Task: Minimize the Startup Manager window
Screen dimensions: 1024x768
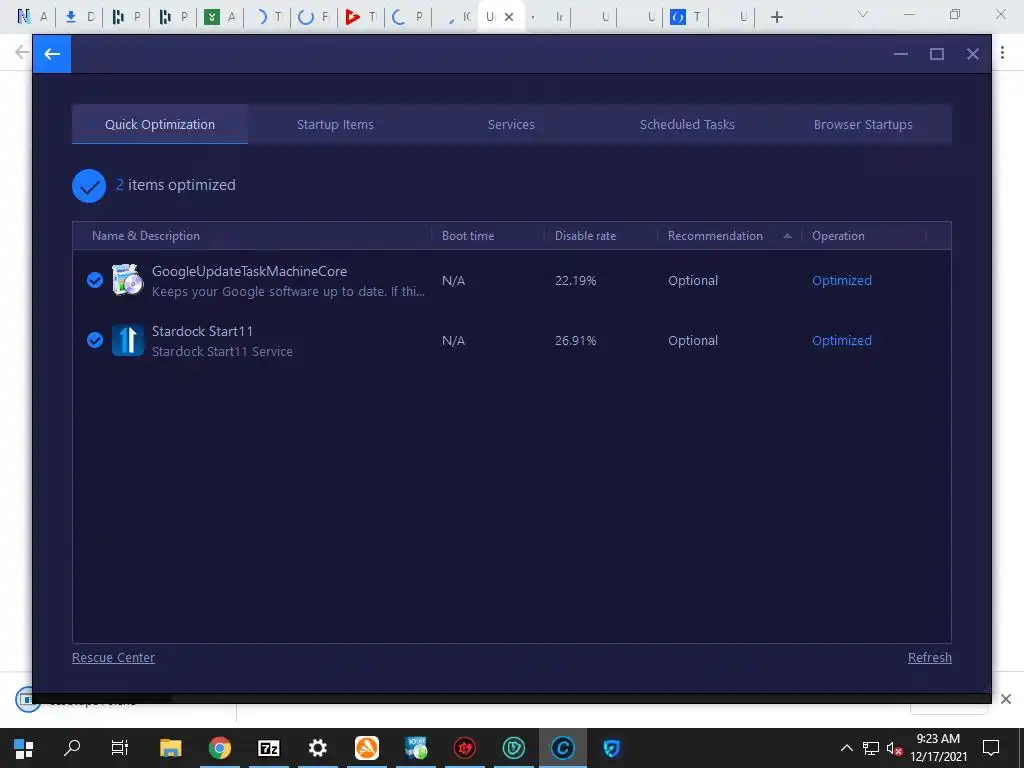Action: pyautogui.click(x=901, y=54)
